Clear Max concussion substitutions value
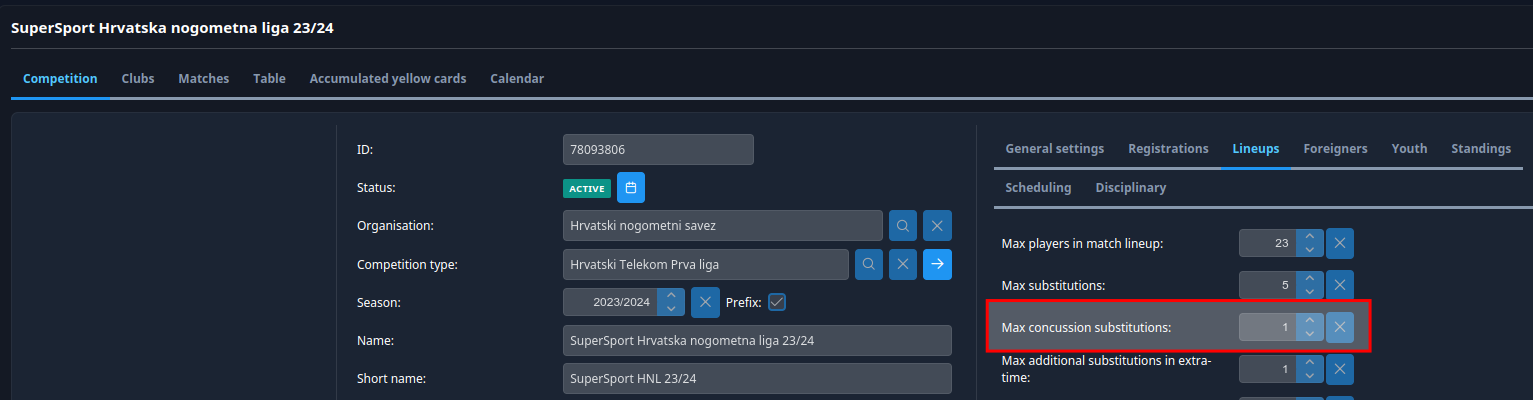 [1340, 327]
